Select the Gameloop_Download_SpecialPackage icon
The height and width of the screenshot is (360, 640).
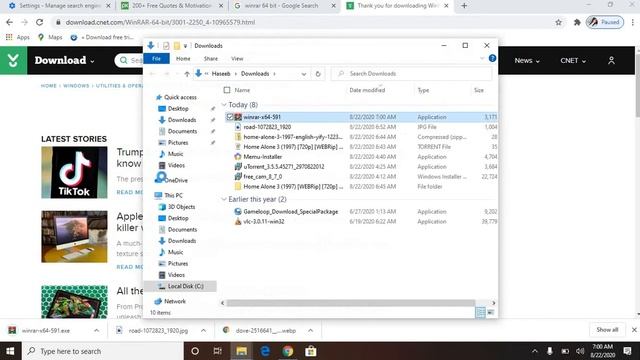[238, 211]
